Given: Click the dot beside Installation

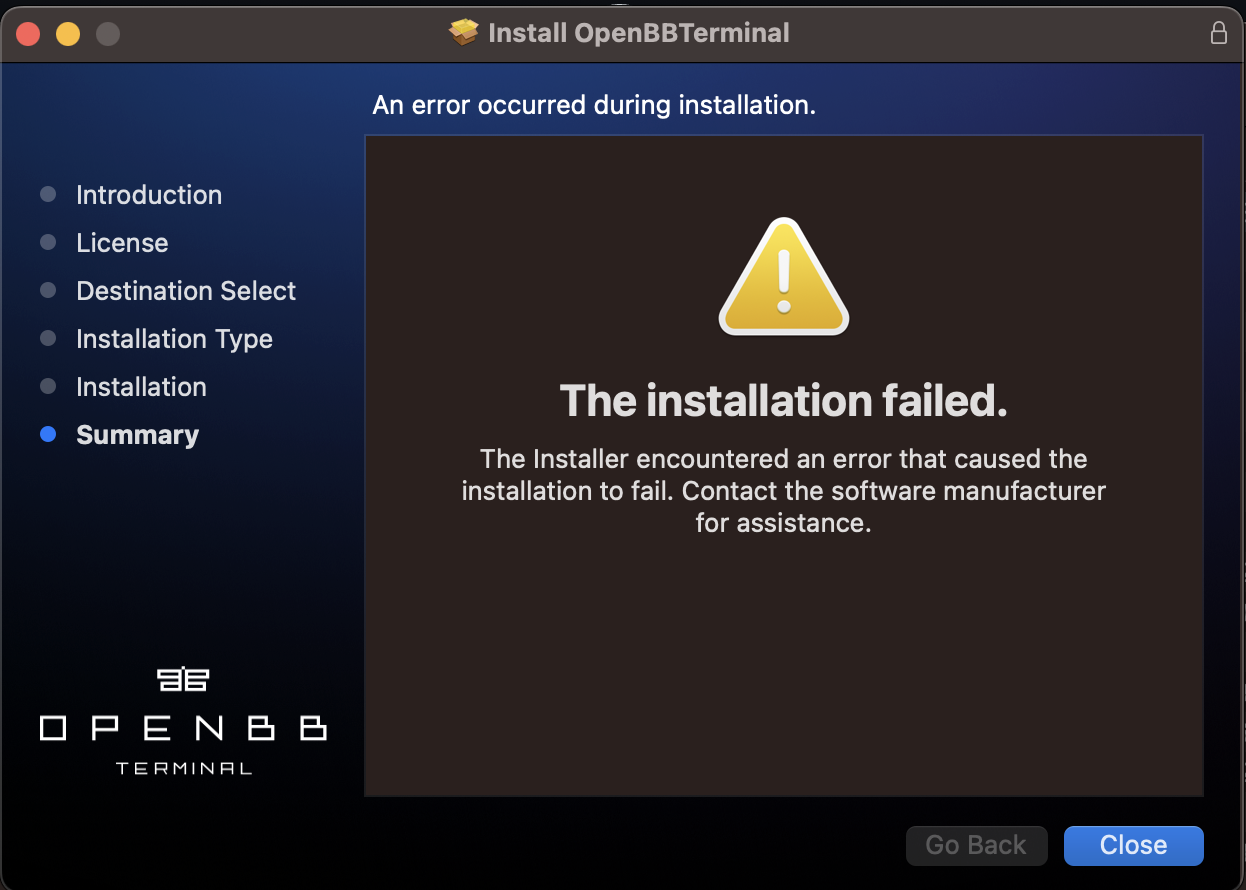Looking at the screenshot, I should (x=48, y=386).
